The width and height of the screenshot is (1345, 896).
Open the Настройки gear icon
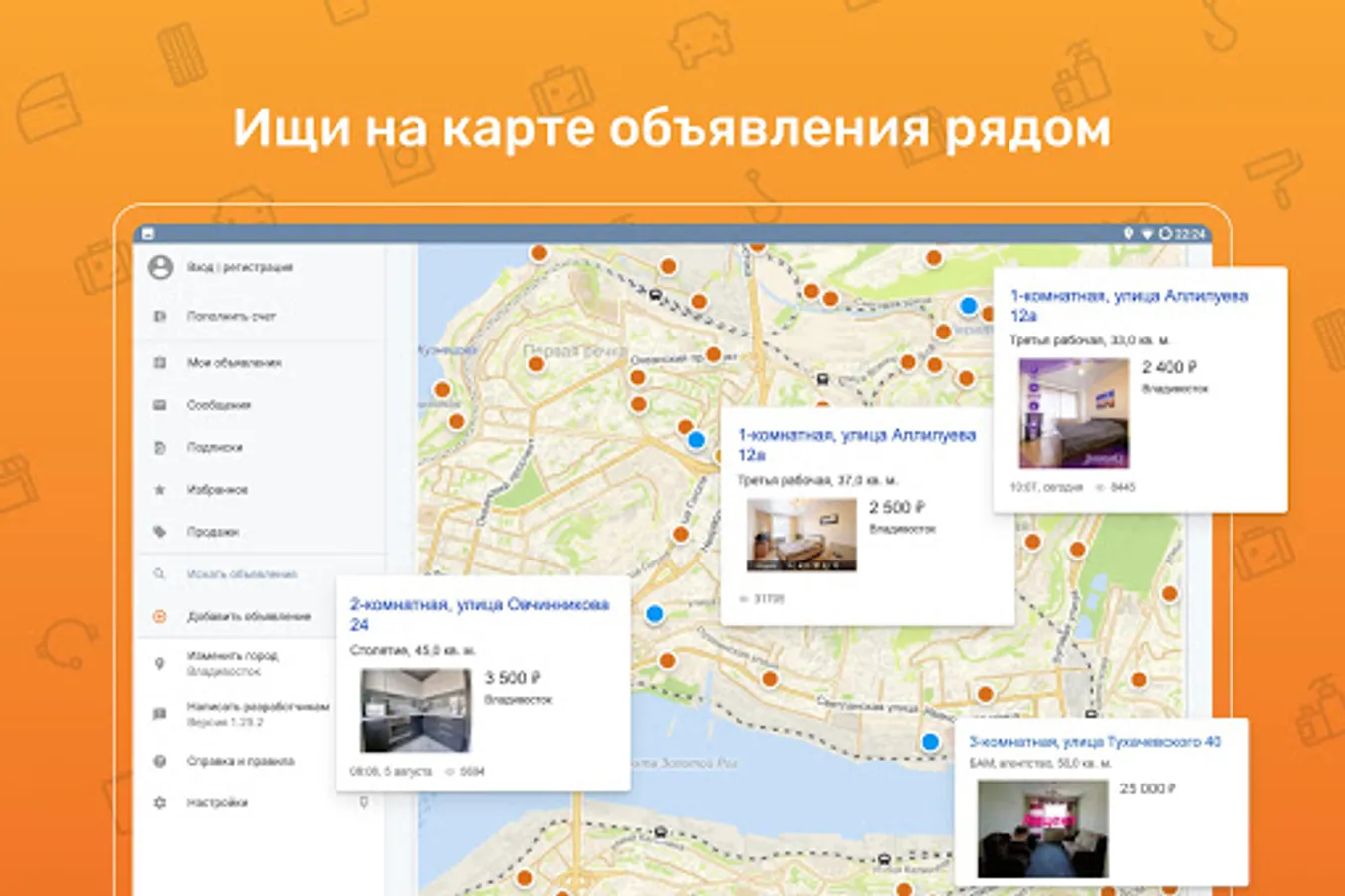point(160,802)
